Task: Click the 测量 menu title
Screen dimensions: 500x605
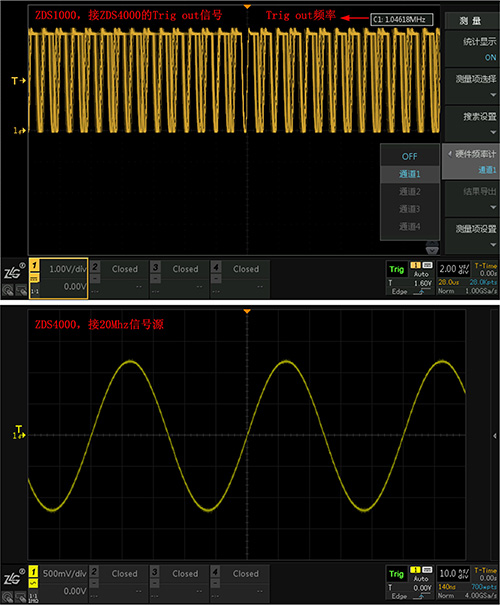Action: tap(472, 20)
